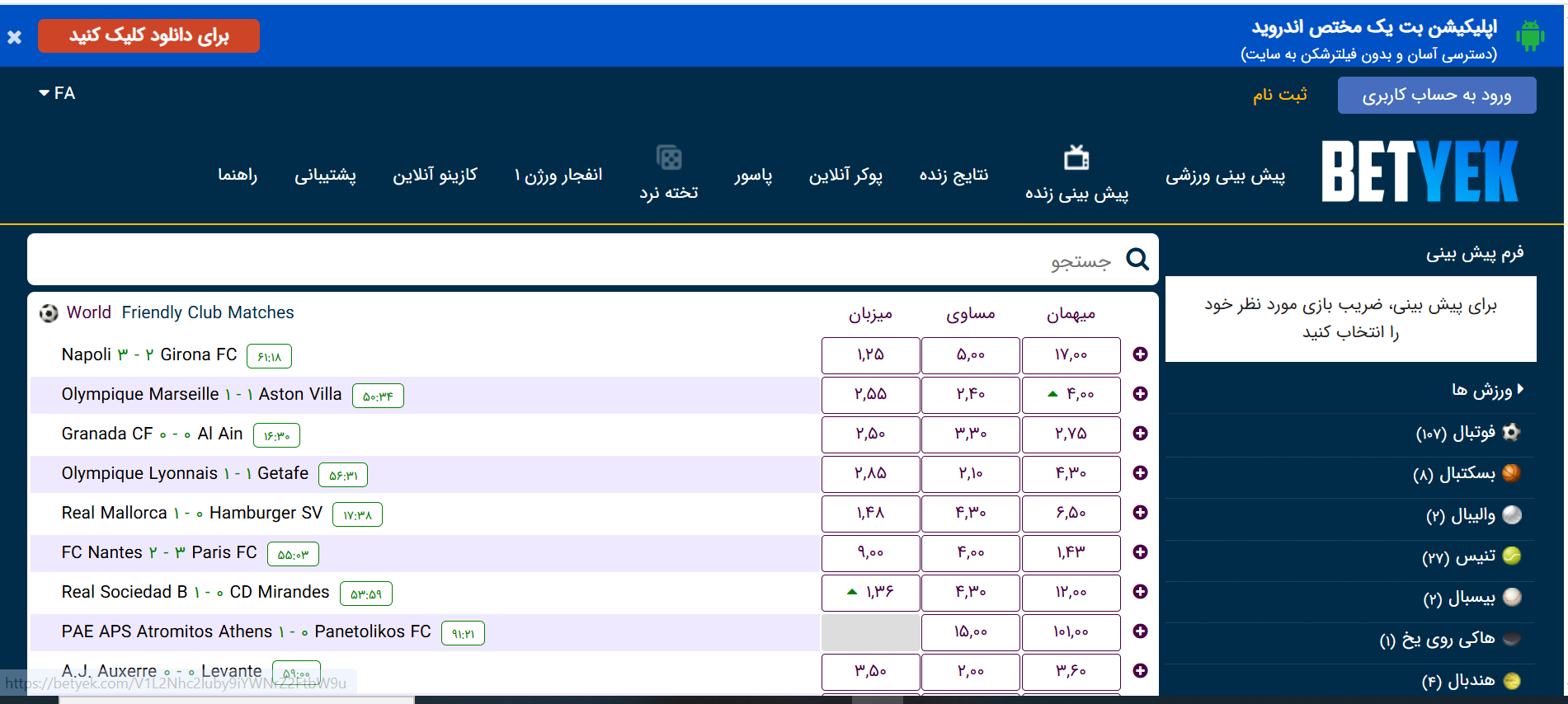Click the tennis ball icon for تنیس (۲۷)
This screenshot has height=704, width=1568.
click(x=1512, y=556)
